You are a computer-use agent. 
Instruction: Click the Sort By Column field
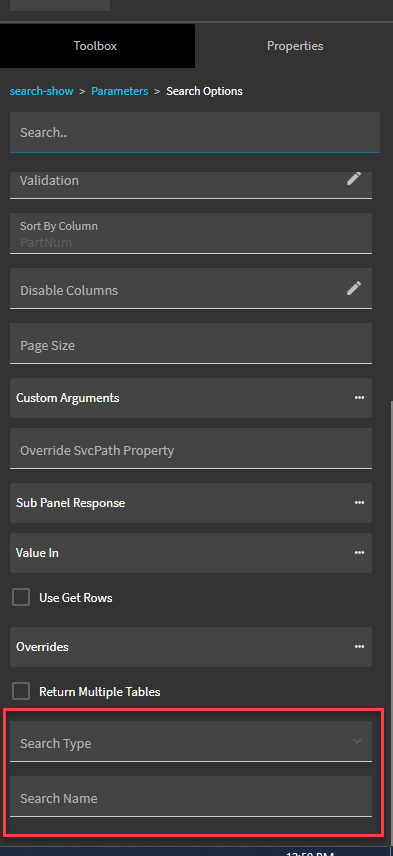(191, 233)
